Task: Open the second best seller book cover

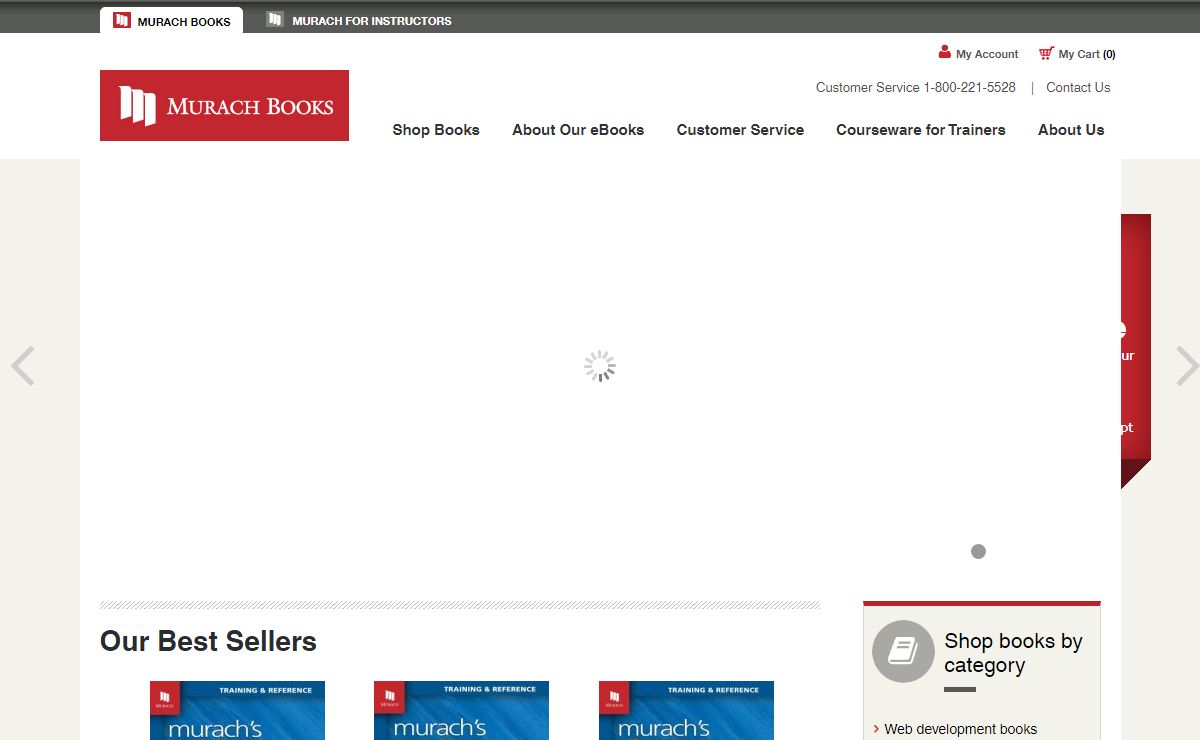Action: 461,711
